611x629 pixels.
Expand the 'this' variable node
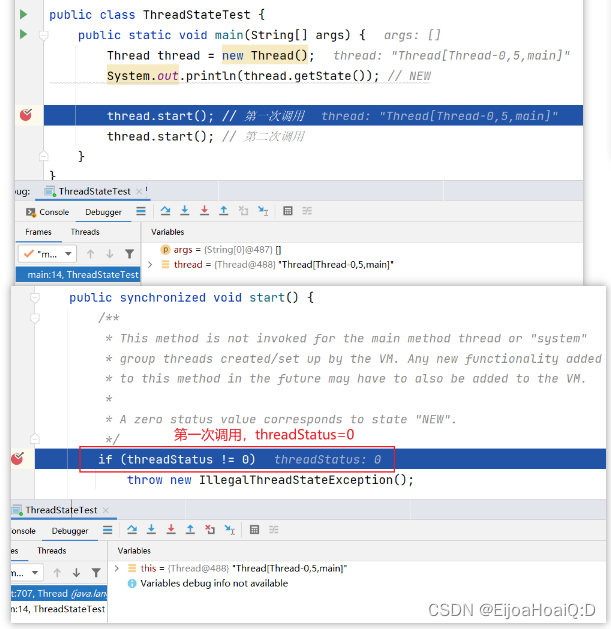tap(117, 568)
